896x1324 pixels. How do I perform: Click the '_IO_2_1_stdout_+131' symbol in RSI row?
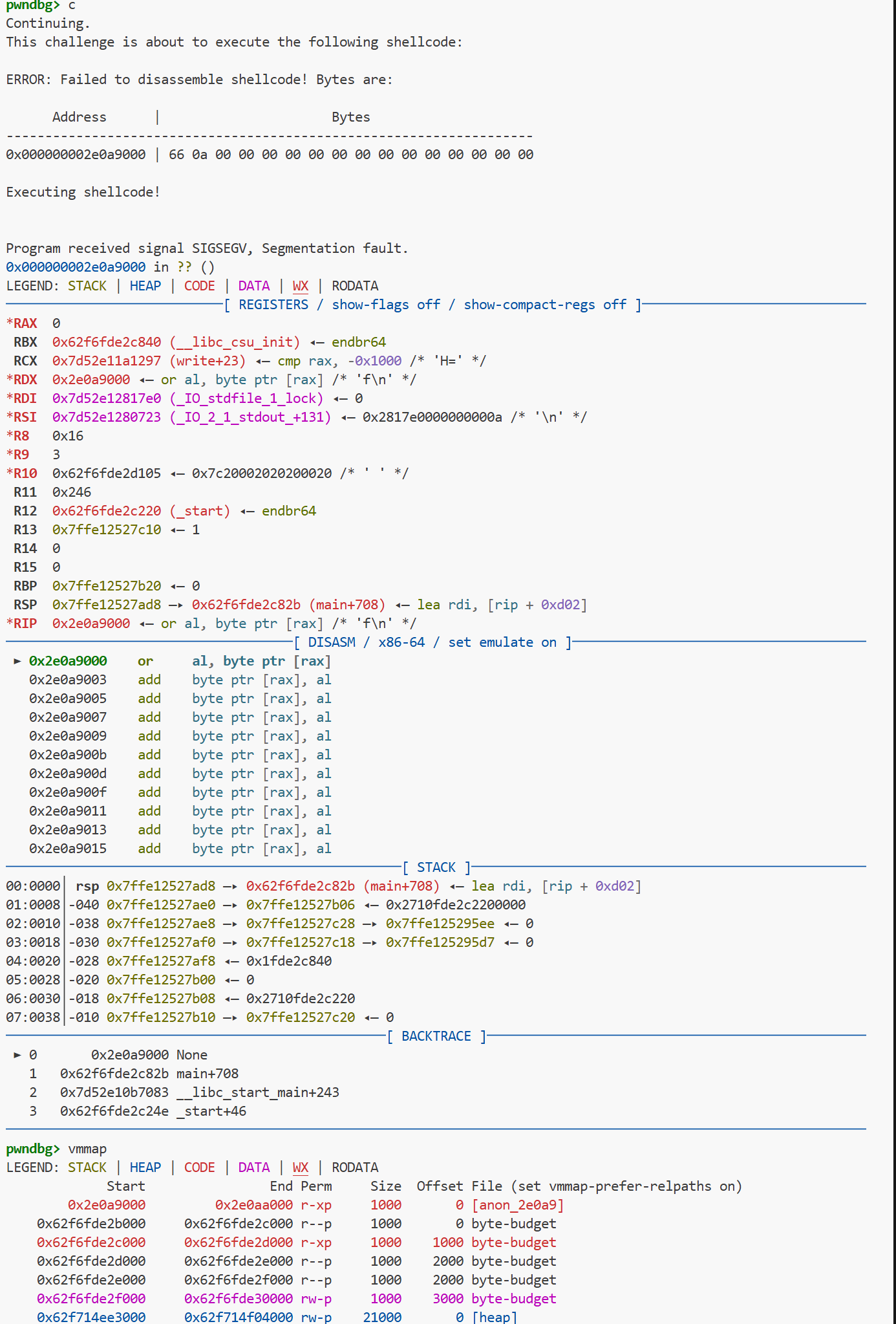coord(250,417)
